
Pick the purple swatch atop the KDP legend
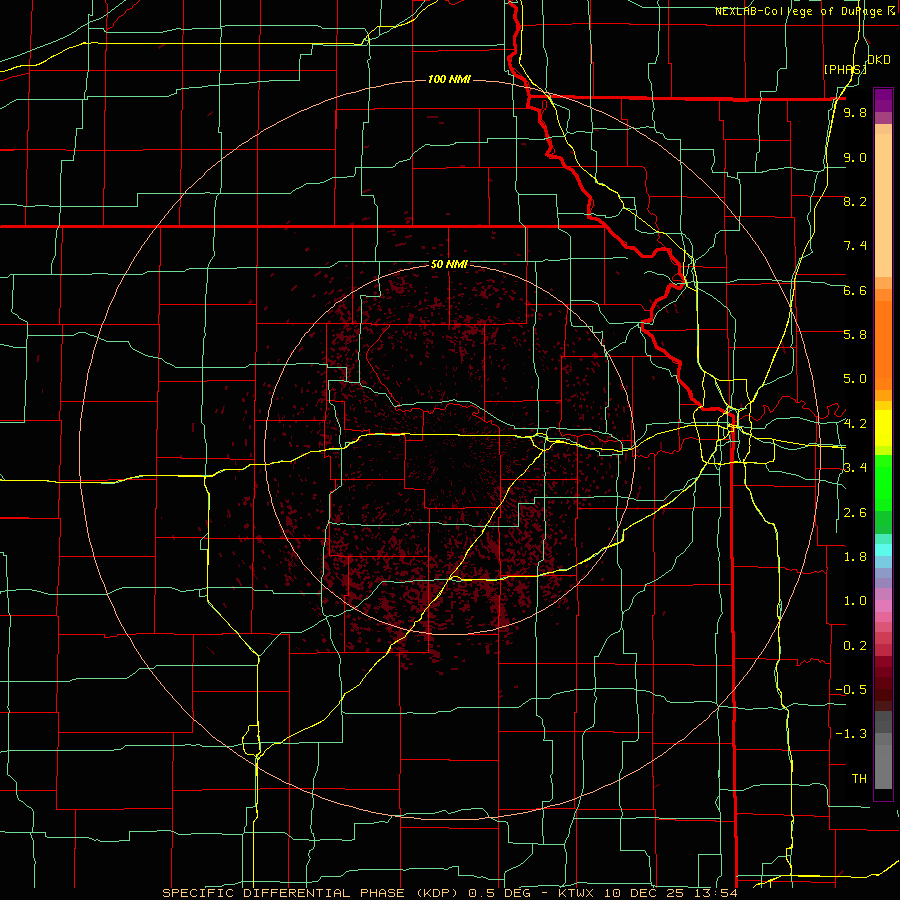tap(883, 100)
